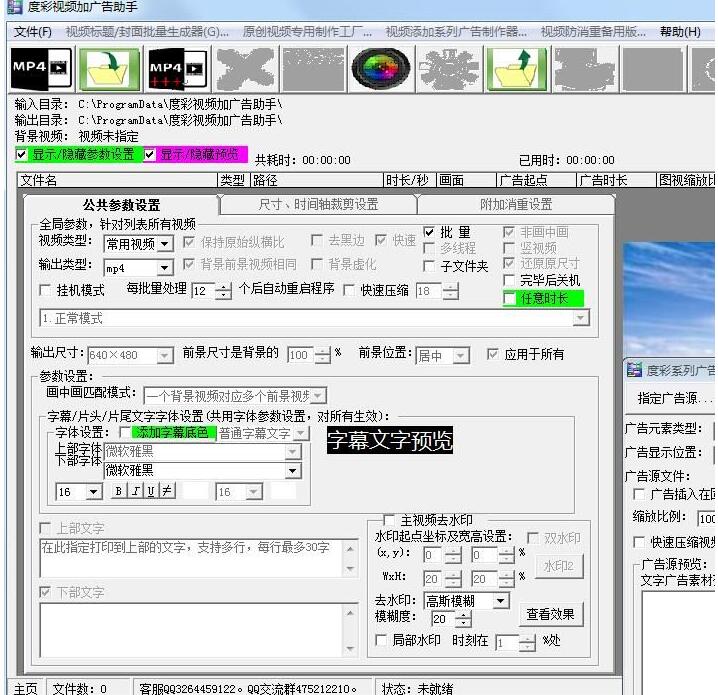Uncheck the 批量 checkbox

429,232
